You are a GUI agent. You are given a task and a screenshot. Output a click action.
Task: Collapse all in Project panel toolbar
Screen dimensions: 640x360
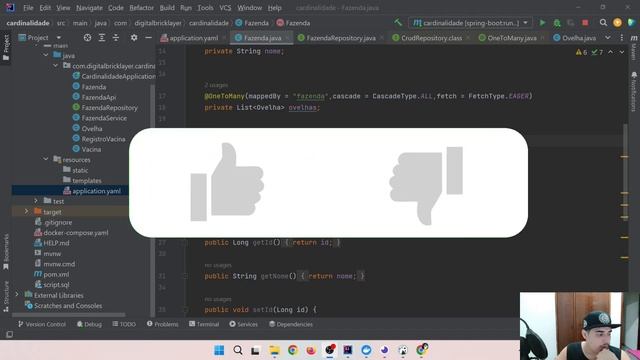pos(116,38)
